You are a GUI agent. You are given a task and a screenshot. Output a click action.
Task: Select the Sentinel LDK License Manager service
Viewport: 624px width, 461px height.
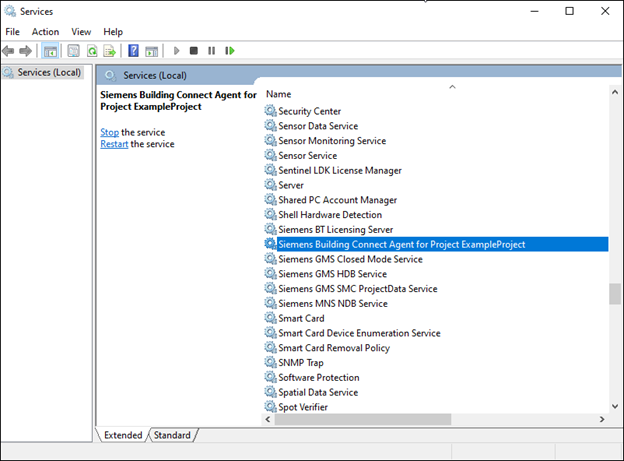click(339, 170)
